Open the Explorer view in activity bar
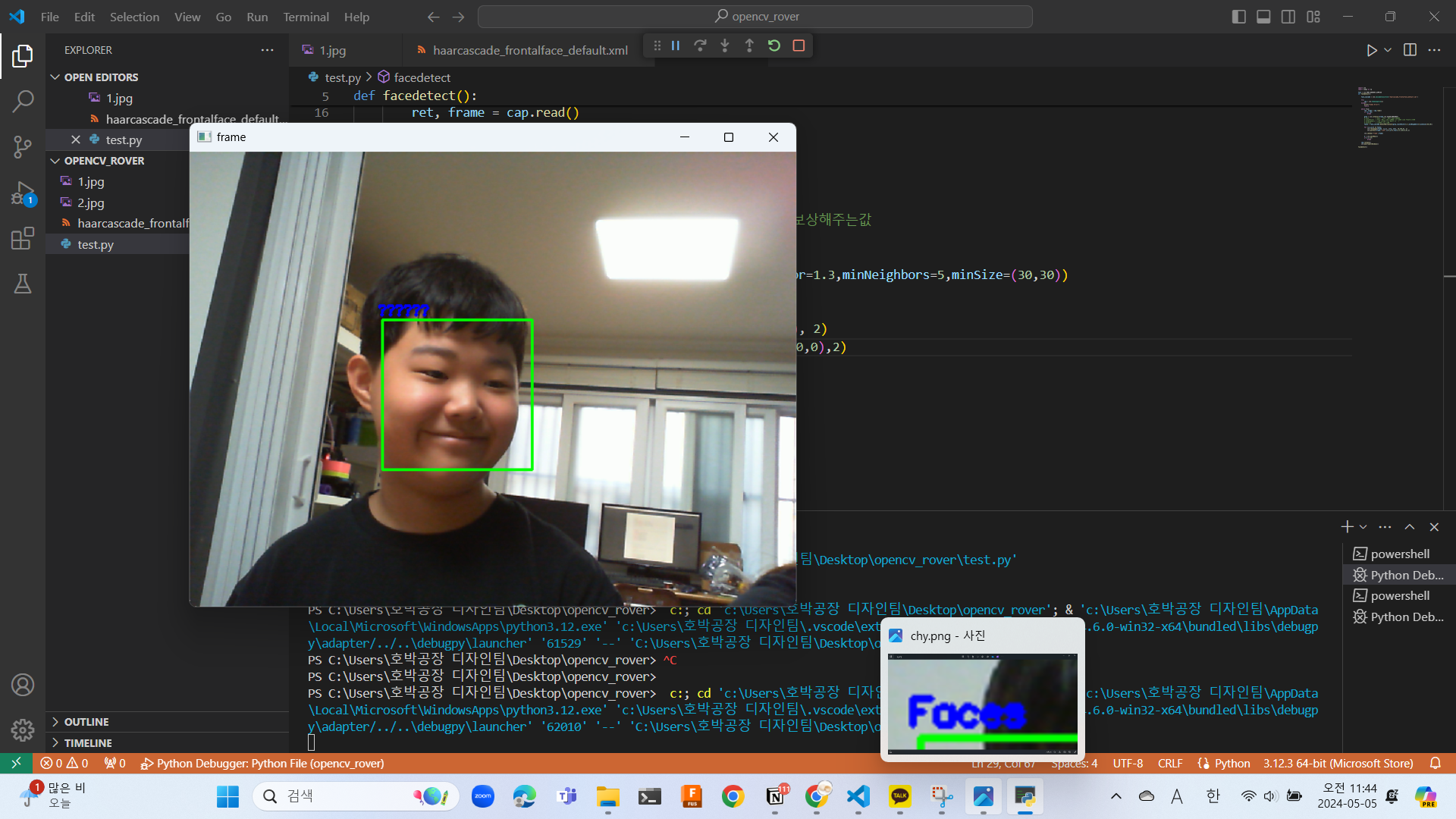Viewport: 1456px width, 819px height. tap(23, 55)
